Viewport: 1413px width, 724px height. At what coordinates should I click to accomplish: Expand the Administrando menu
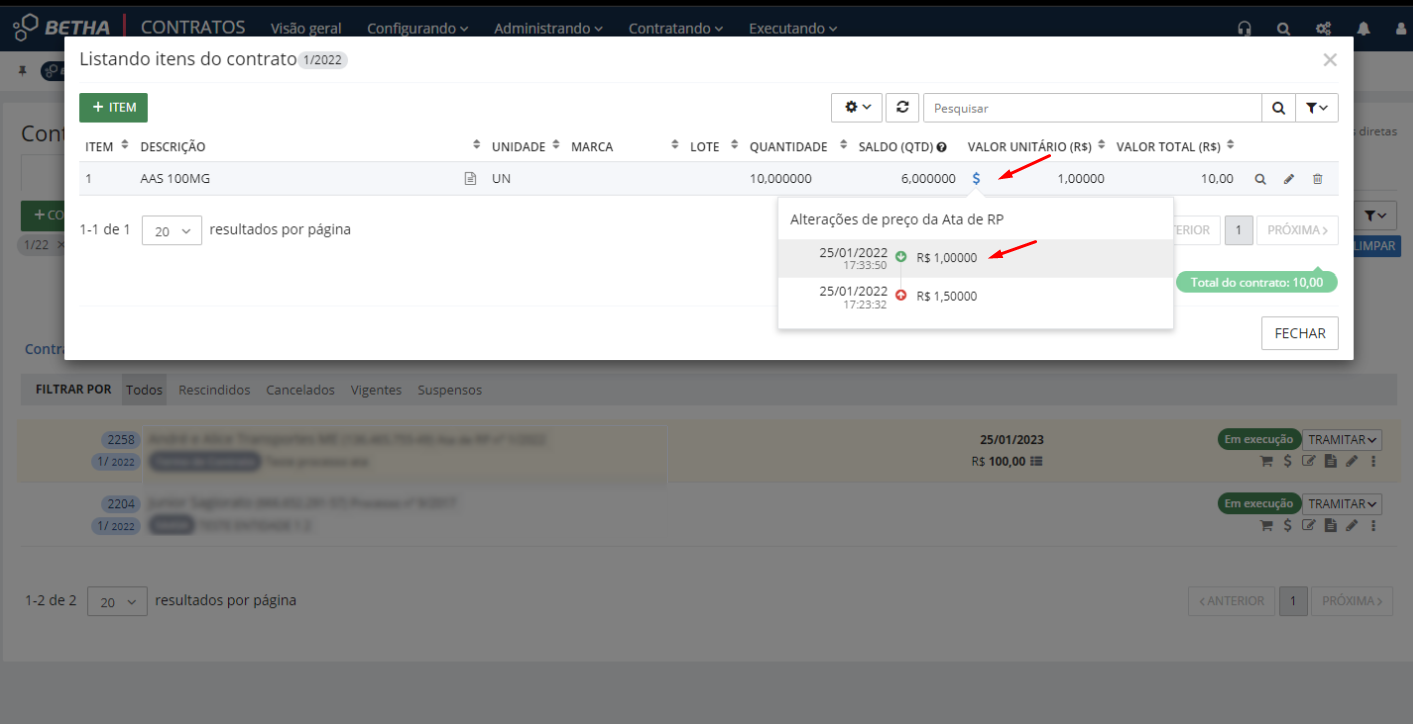pos(548,28)
